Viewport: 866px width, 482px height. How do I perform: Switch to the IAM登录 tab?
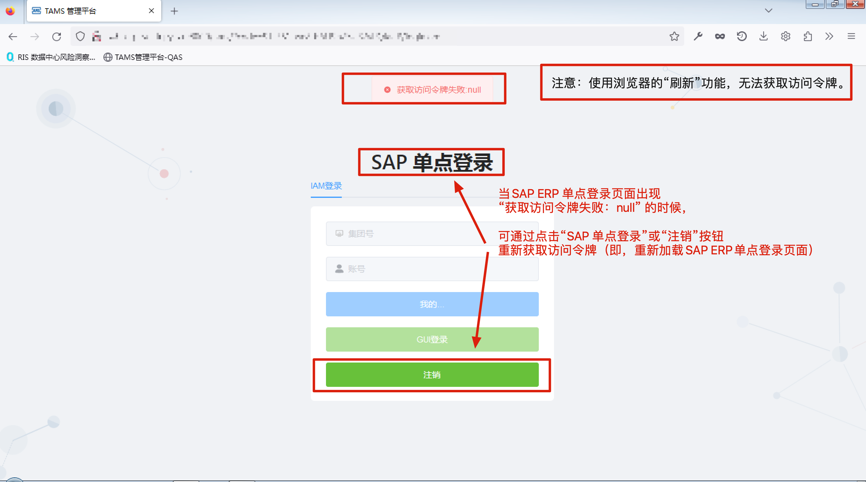click(326, 186)
